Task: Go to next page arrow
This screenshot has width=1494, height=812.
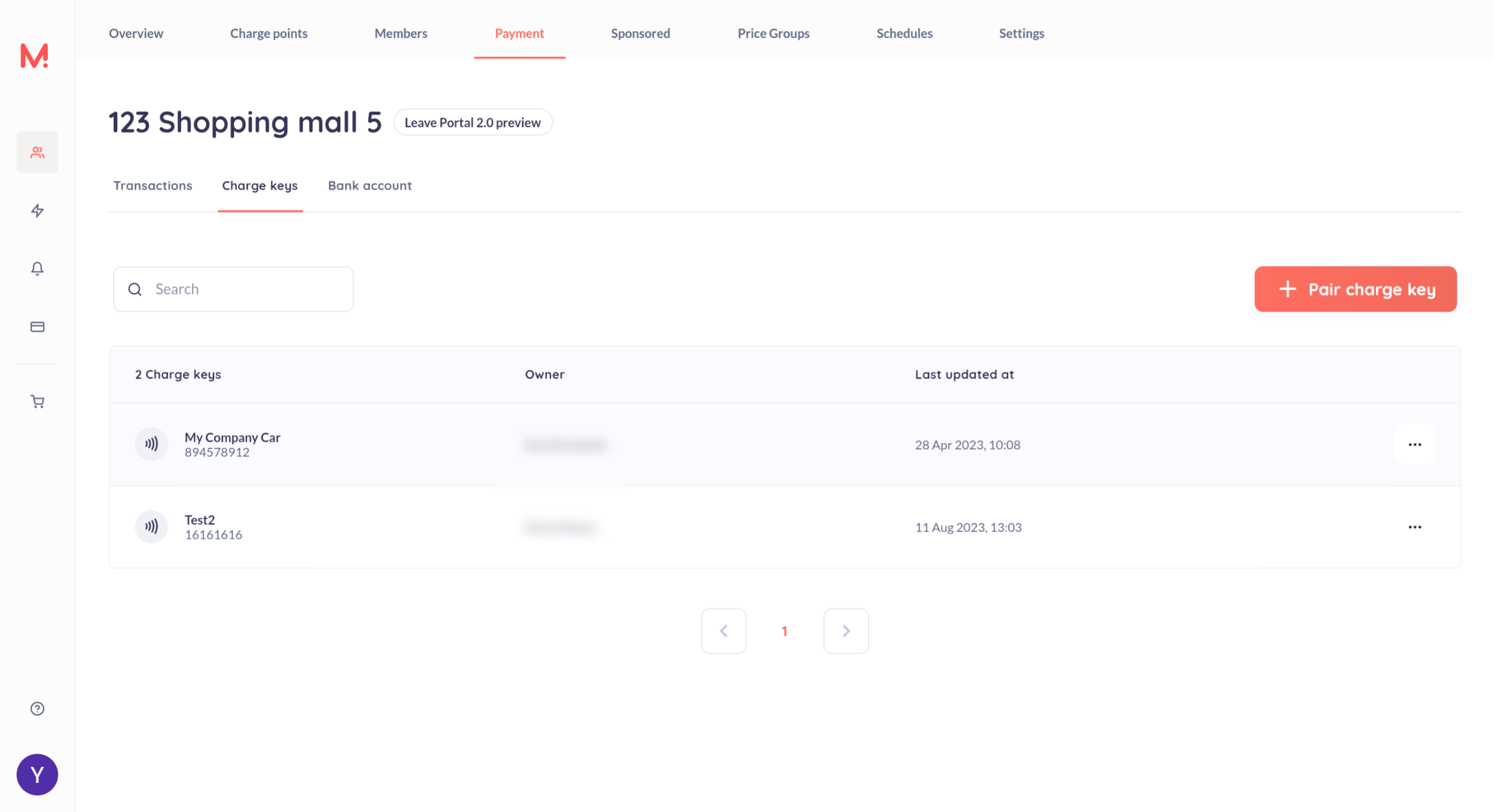Action: 846,631
